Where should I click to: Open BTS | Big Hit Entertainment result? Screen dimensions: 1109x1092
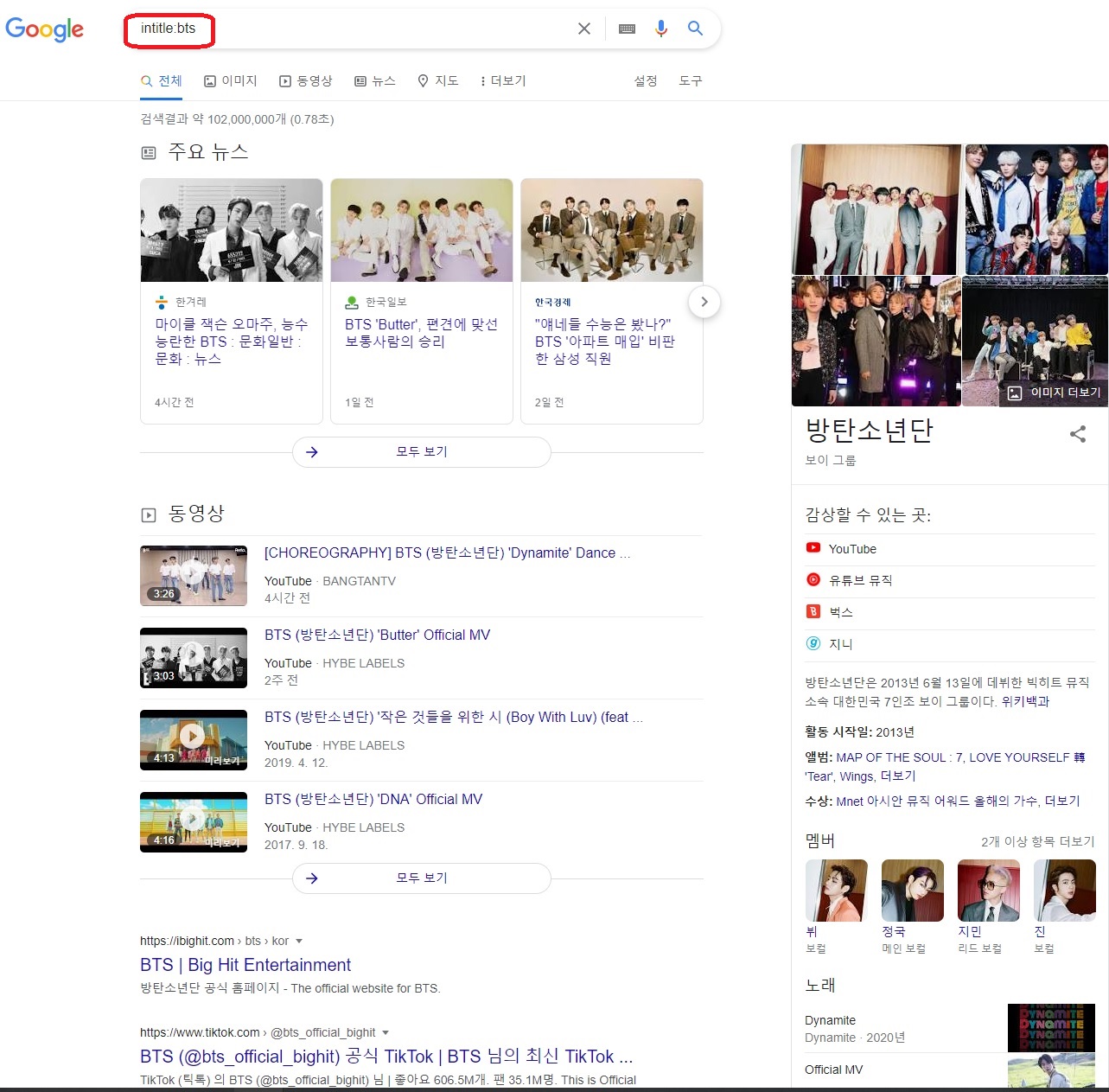(245, 965)
